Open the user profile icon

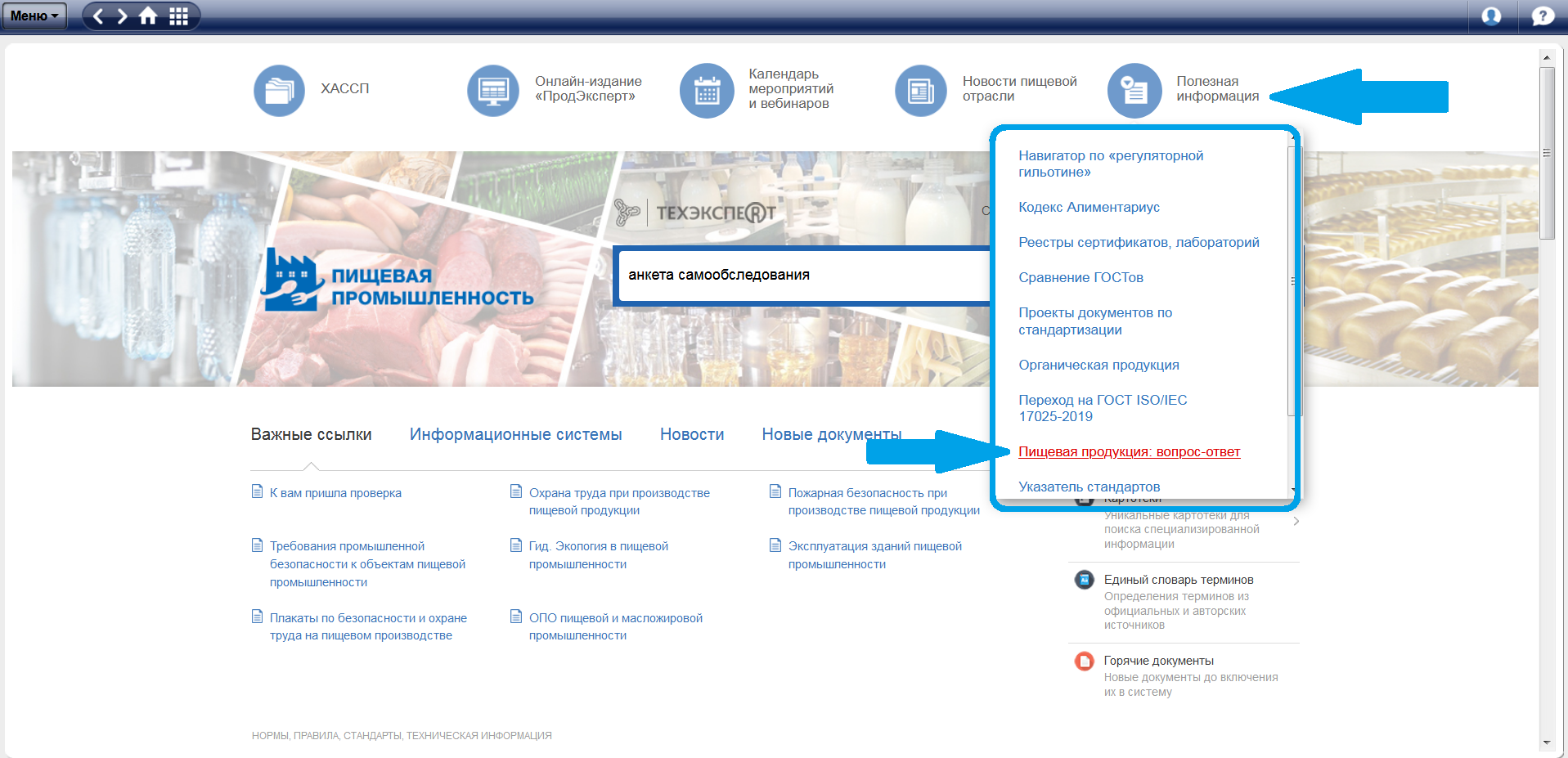(1491, 16)
